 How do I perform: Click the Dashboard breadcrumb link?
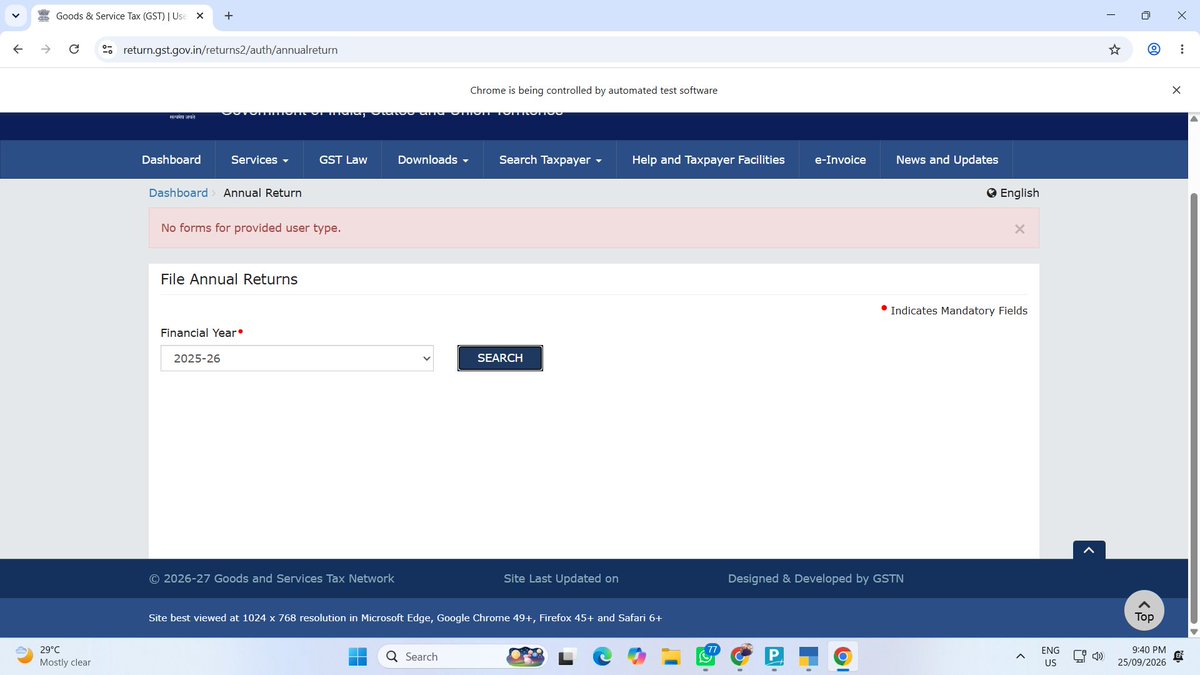coord(178,192)
